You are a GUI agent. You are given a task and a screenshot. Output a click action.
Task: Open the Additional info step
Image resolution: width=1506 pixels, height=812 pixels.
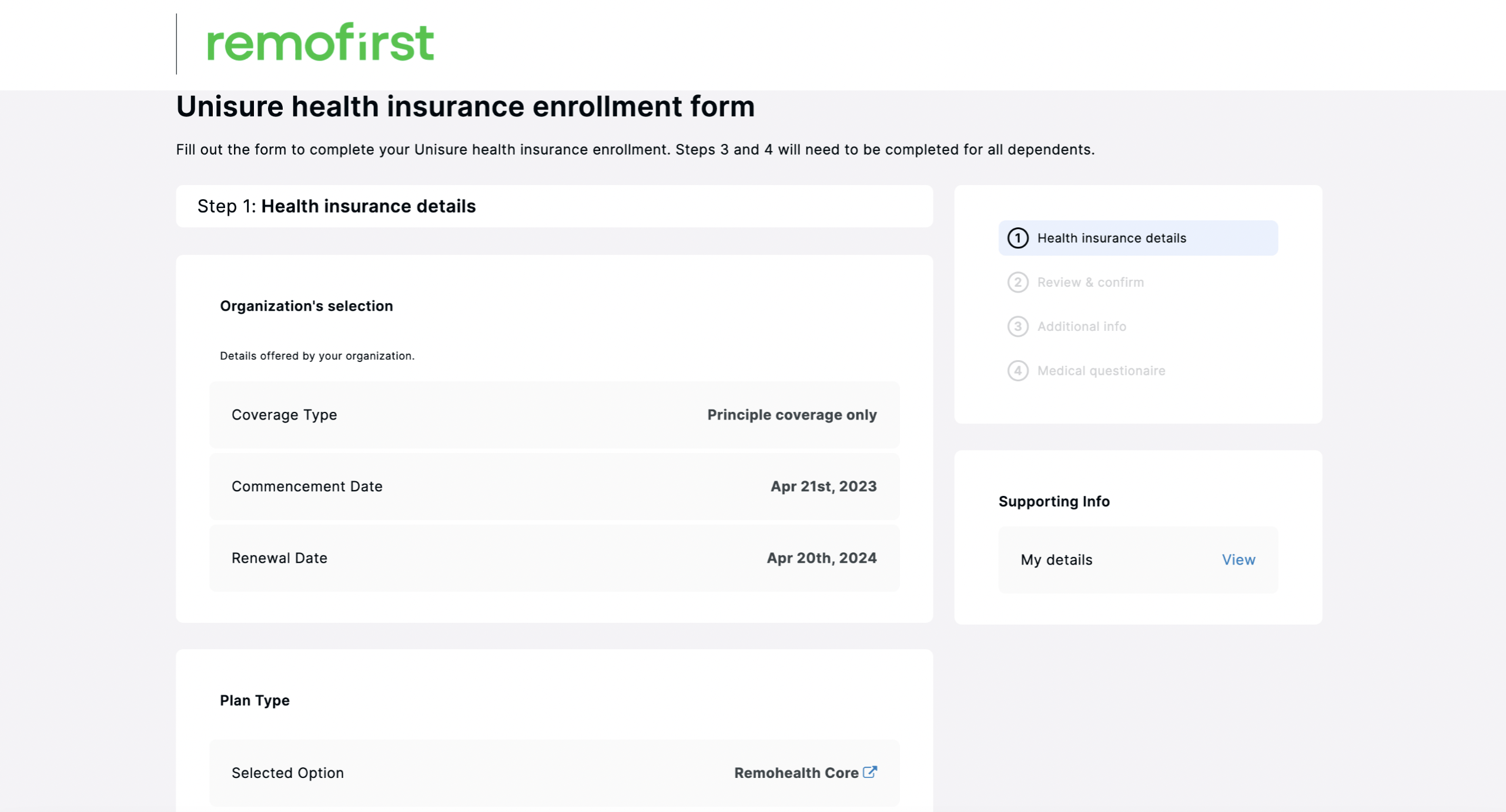click(1081, 326)
